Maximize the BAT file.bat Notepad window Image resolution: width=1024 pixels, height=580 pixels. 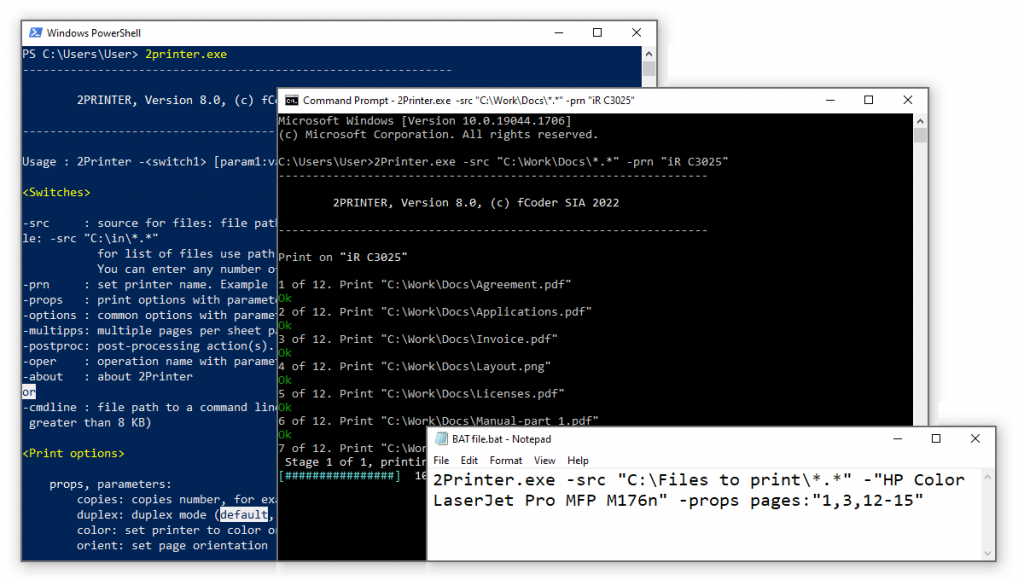coord(935,439)
